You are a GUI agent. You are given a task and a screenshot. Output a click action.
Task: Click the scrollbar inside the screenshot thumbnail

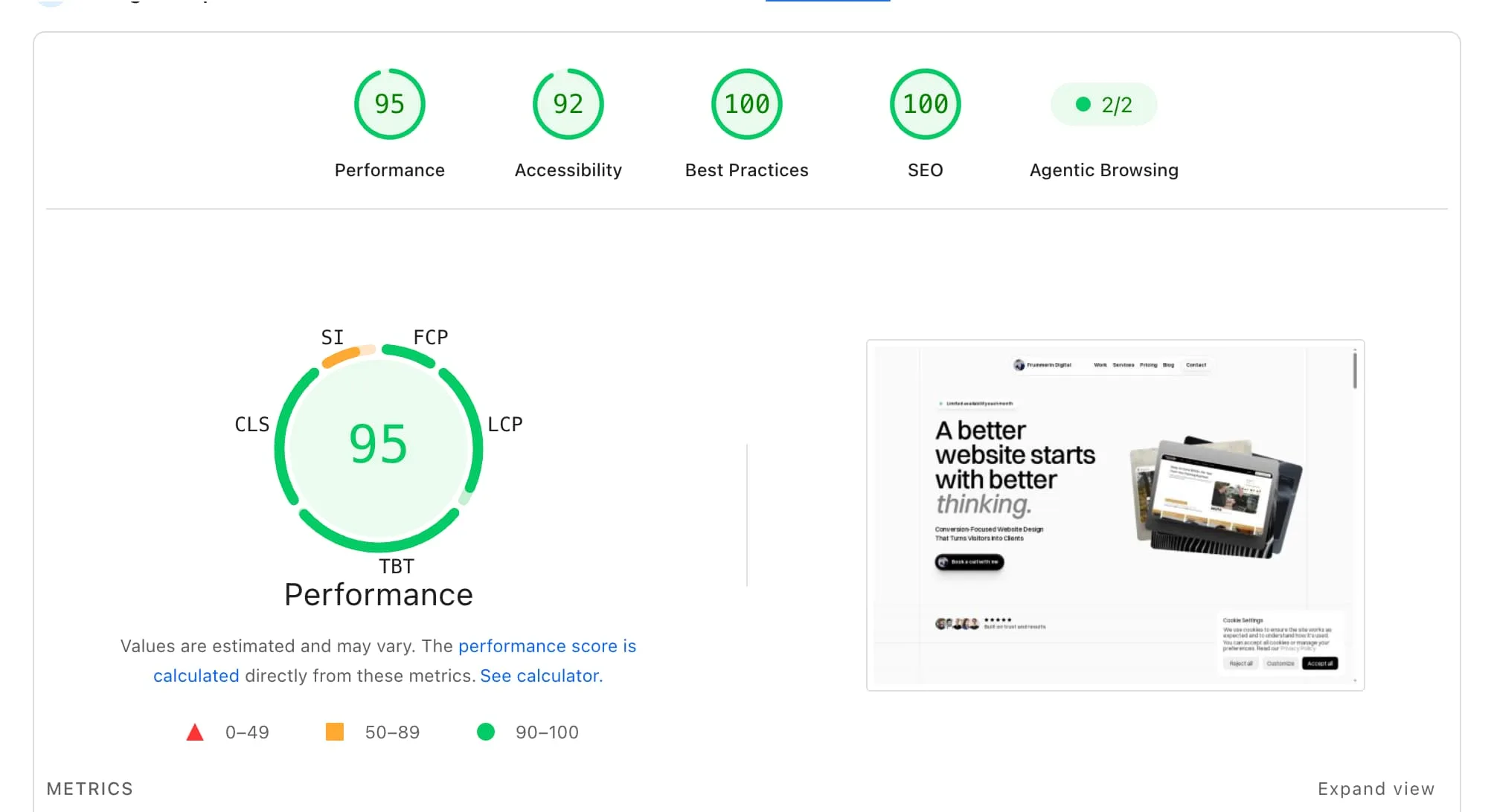pyautogui.click(x=1355, y=370)
